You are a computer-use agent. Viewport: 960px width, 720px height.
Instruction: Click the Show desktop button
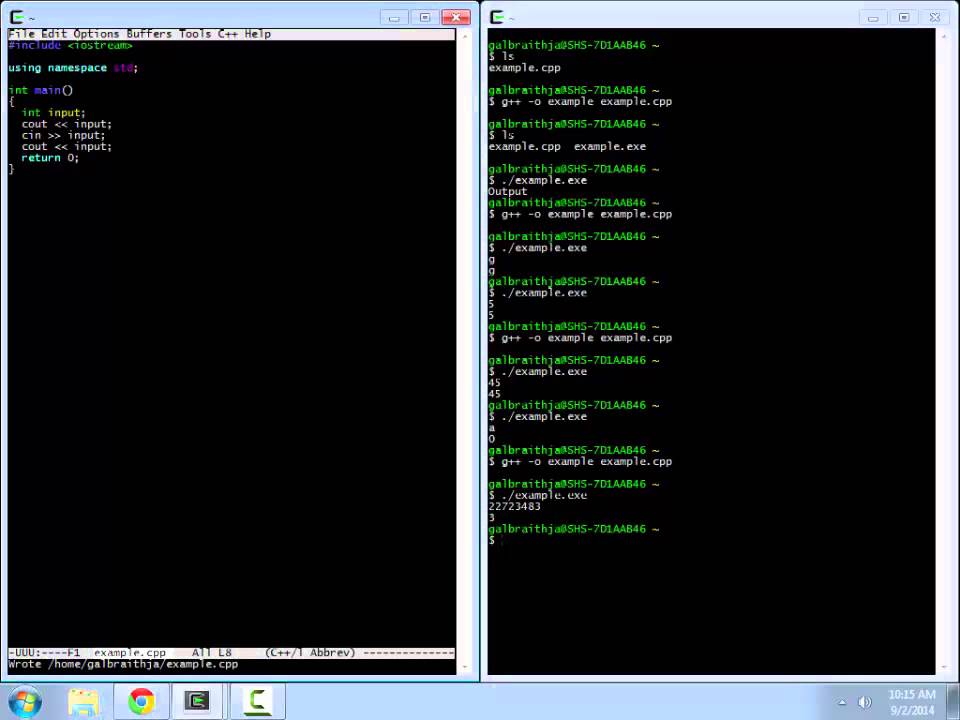(x=954, y=702)
